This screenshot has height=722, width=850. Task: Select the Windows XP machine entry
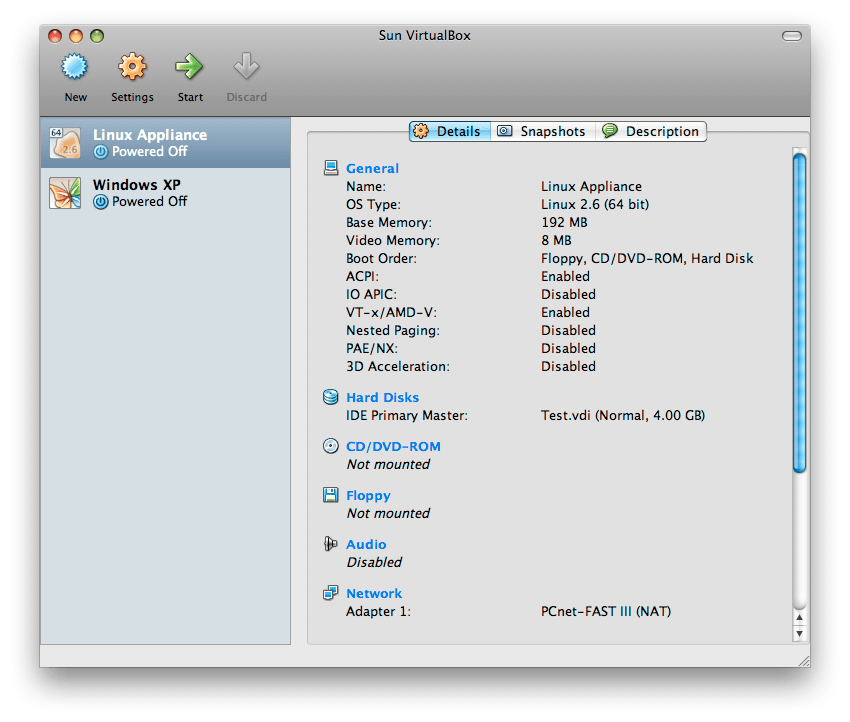[x=165, y=193]
